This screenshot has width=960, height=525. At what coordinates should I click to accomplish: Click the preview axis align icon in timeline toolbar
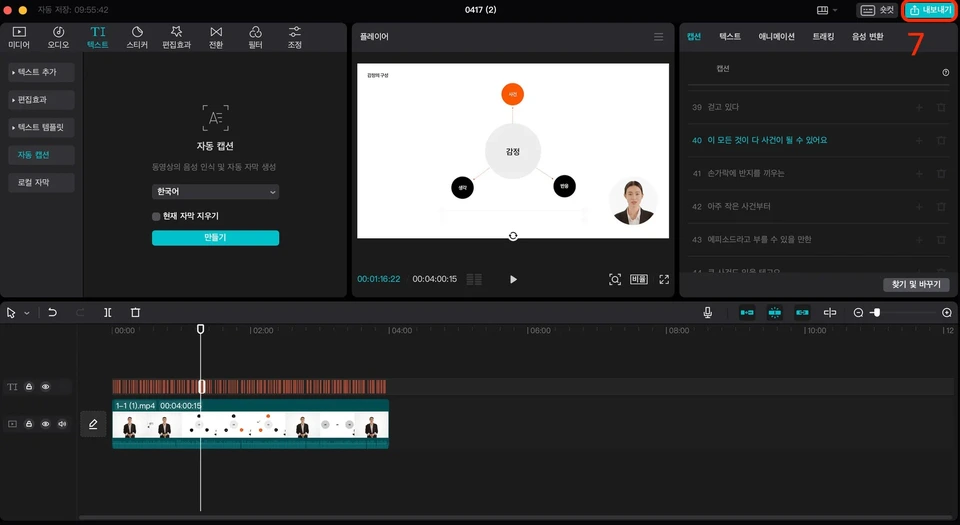[x=830, y=313]
